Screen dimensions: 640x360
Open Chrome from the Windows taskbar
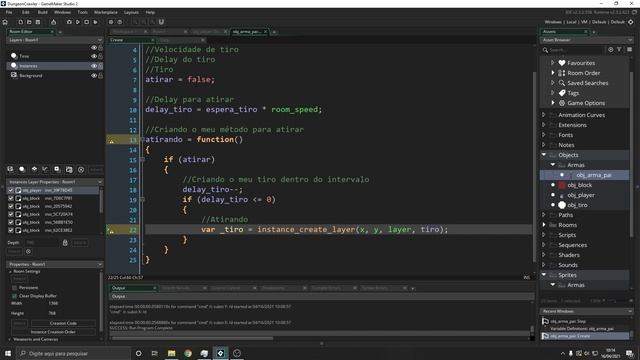(x=188, y=353)
